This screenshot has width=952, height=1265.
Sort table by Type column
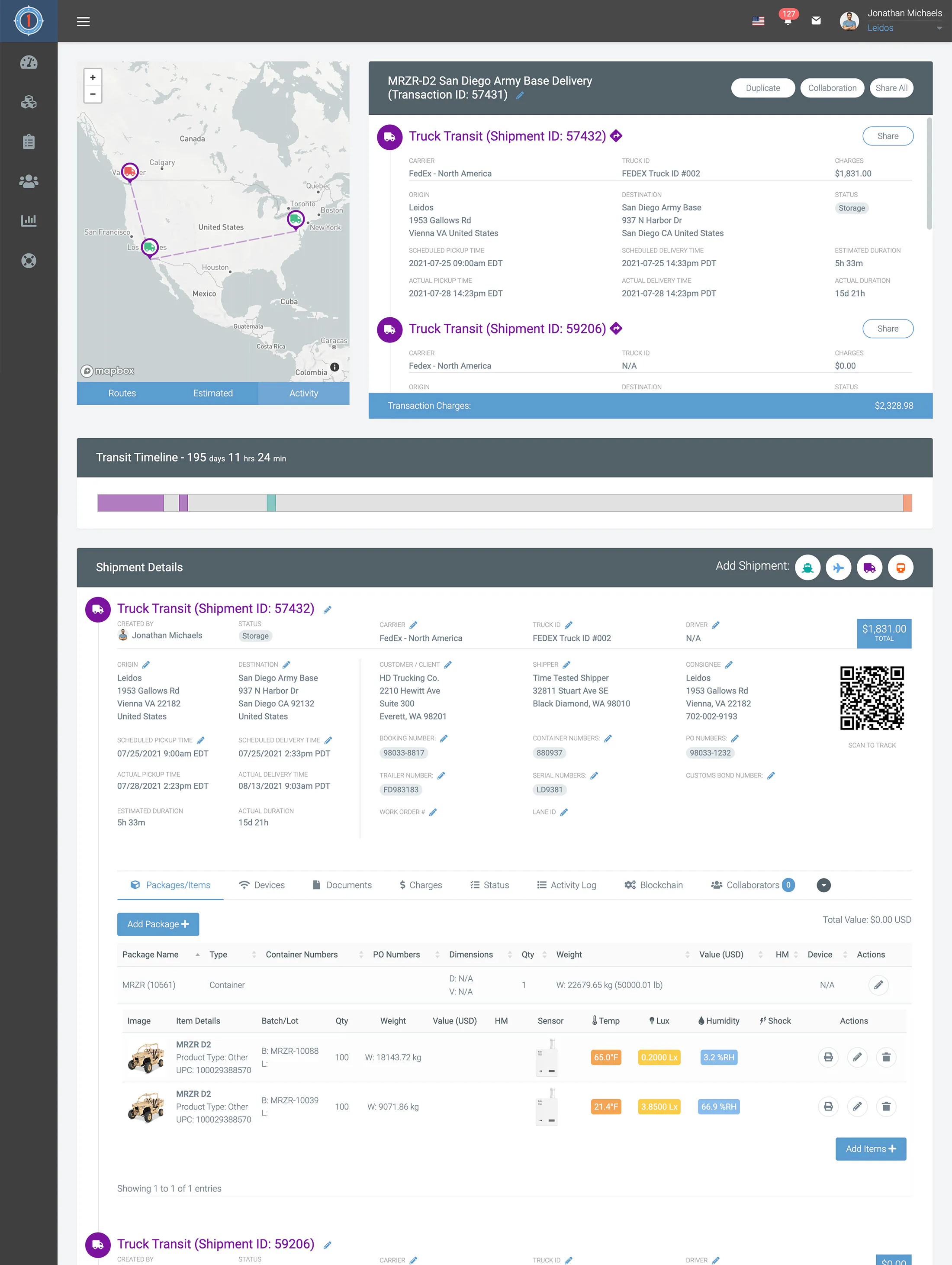pos(233,955)
